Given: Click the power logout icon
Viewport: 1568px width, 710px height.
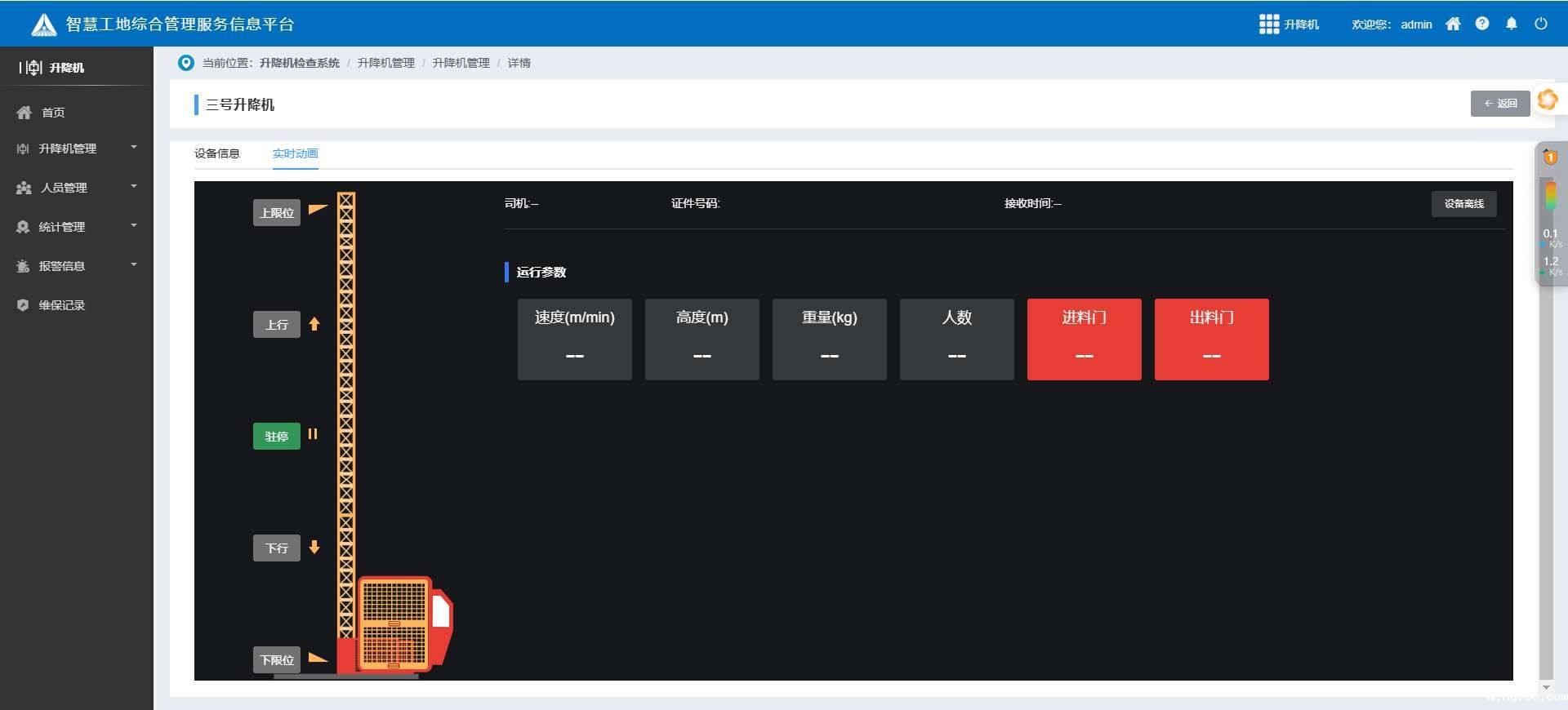Looking at the screenshot, I should coord(1541,24).
